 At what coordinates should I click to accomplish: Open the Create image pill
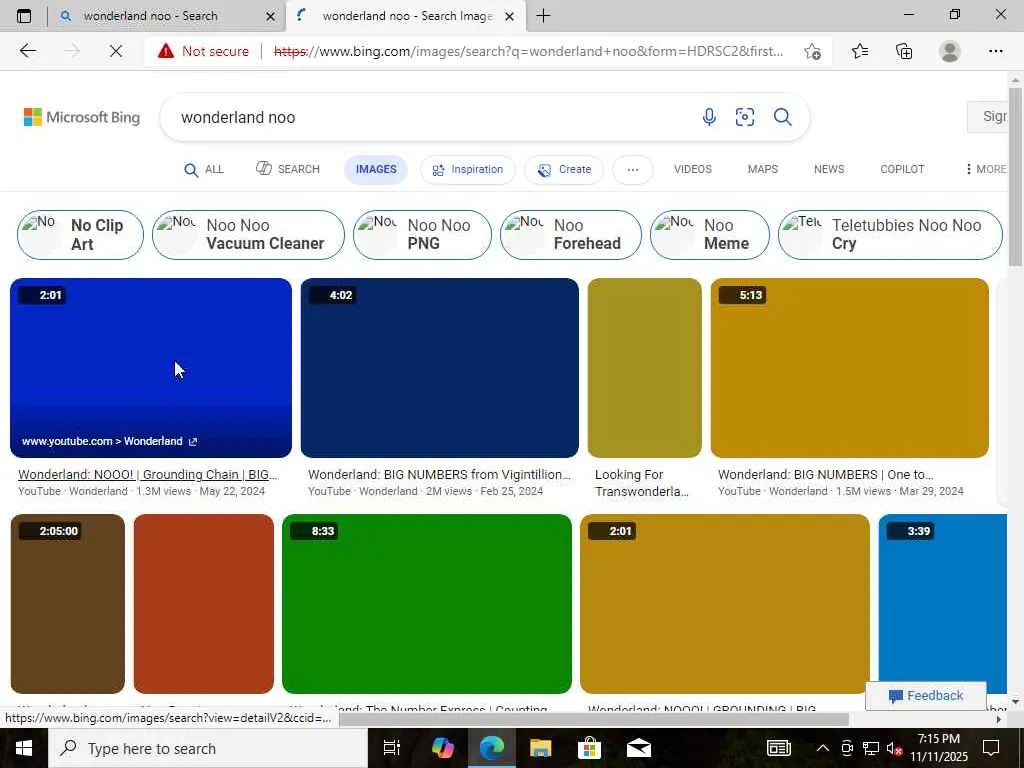564,169
